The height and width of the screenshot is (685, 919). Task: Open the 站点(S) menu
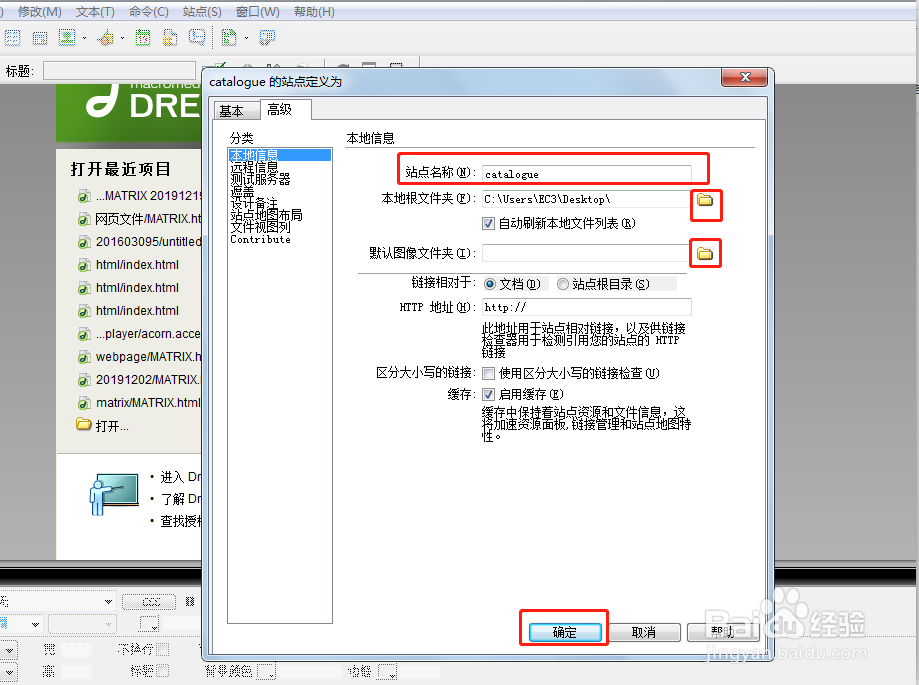coord(202,12)
